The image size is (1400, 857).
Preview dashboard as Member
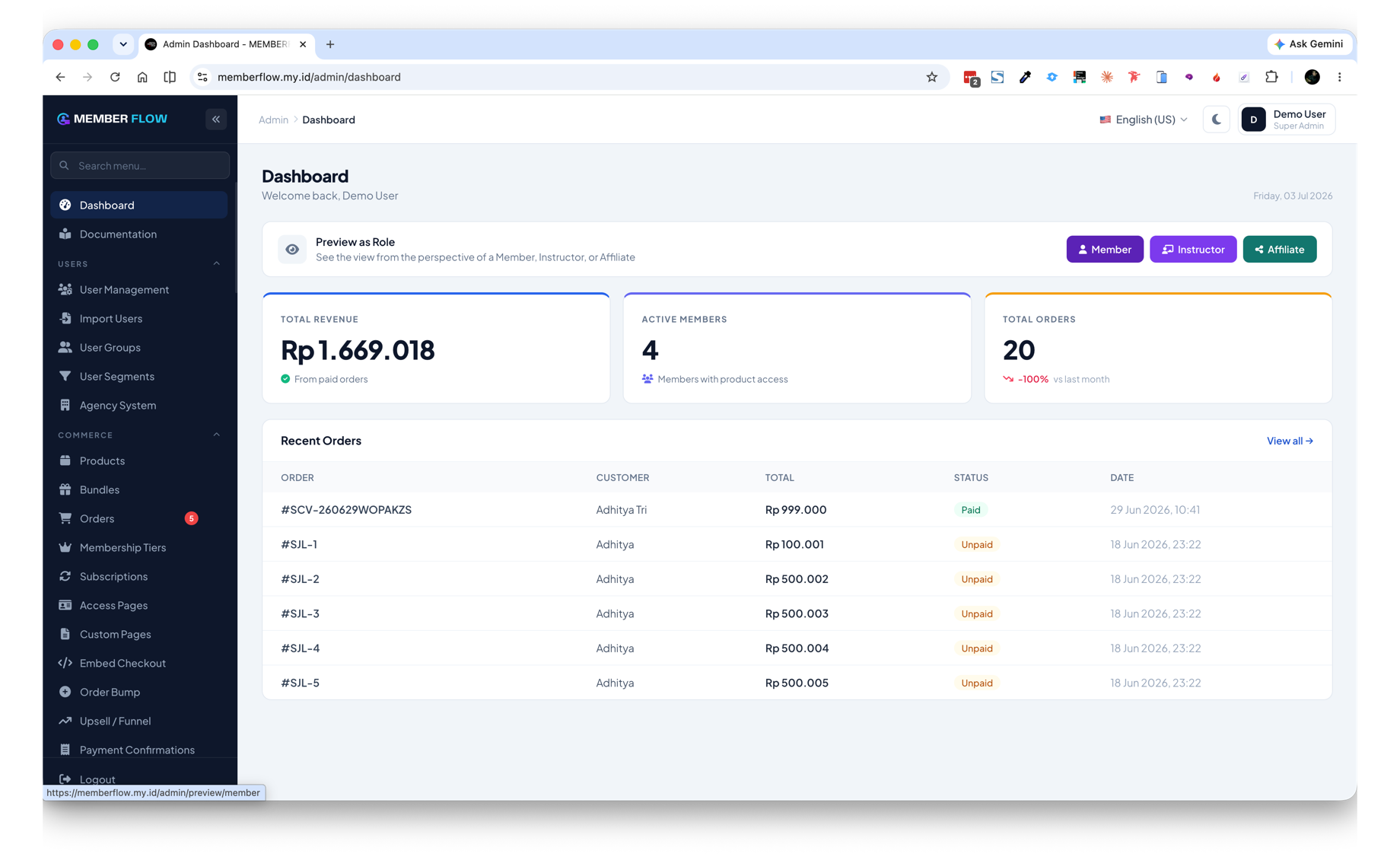(1104, 250)
